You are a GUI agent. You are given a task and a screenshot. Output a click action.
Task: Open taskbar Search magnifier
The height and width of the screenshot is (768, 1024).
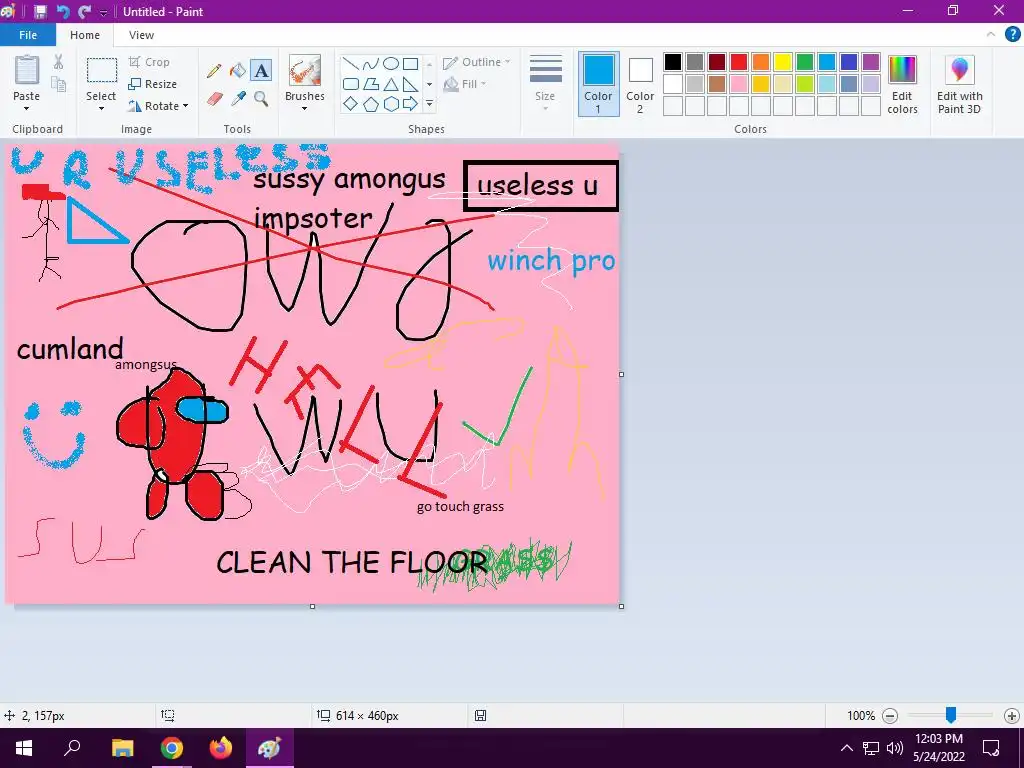[x=72, y=748]
